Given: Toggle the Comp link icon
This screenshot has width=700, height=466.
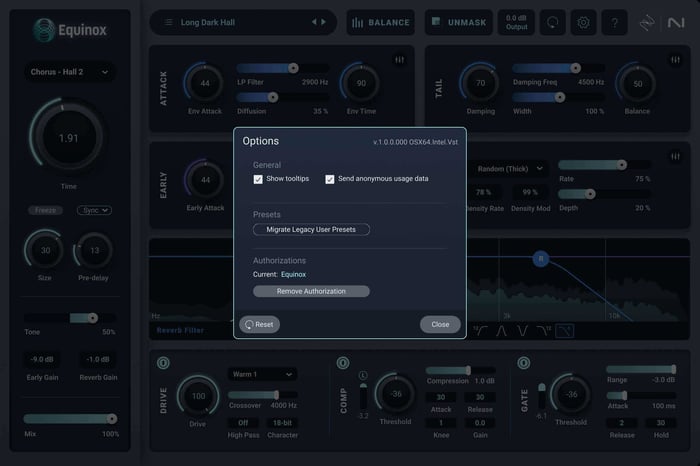Looking at the screenshot, I should pyautogui.click(x=363, y=375).
